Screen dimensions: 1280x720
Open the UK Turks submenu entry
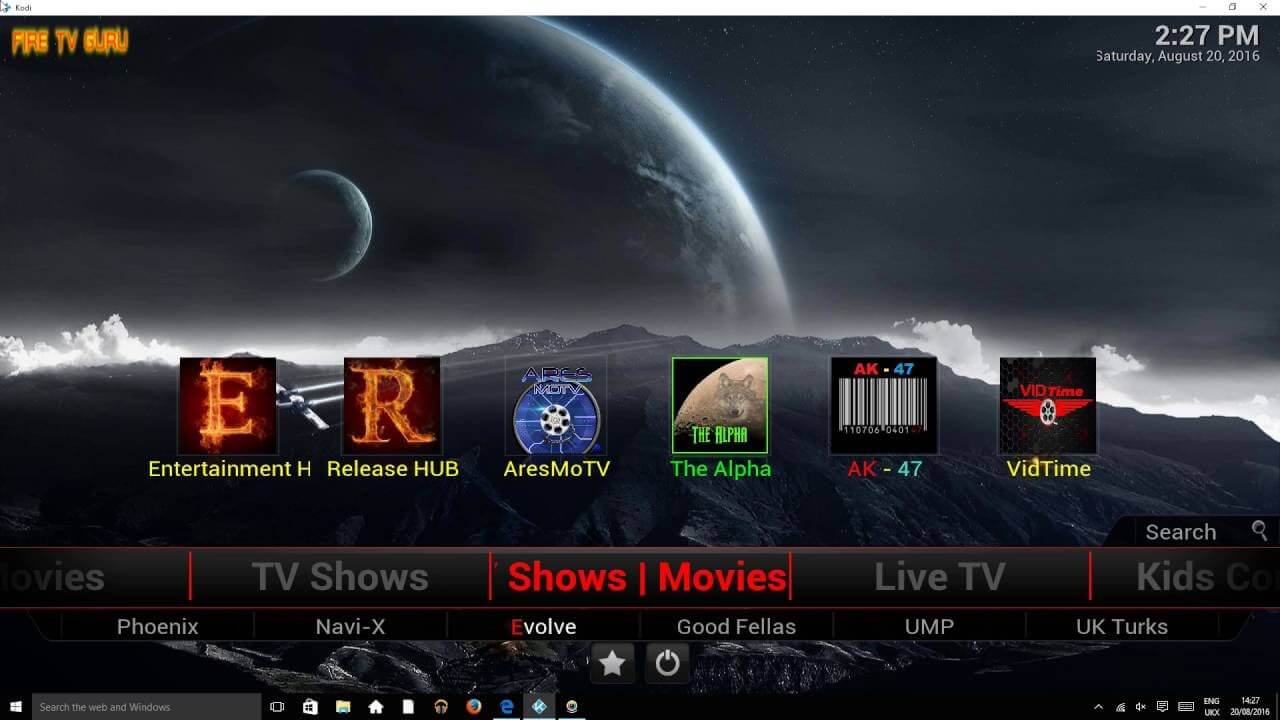click(x=1122, y=627)
